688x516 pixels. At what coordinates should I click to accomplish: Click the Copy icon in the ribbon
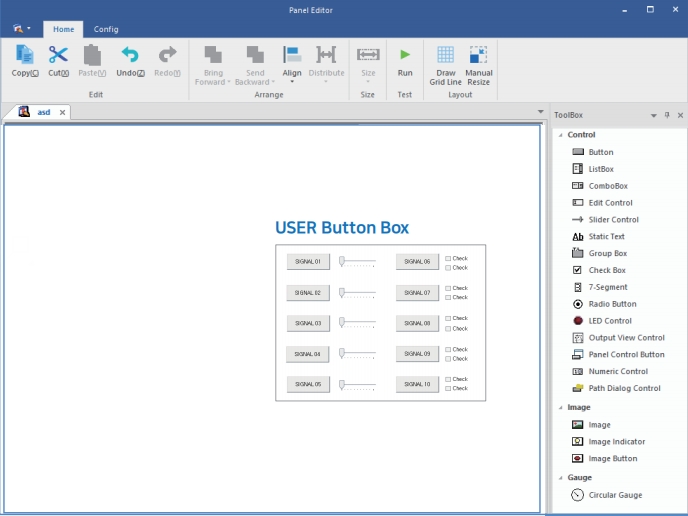pos(25,55)
